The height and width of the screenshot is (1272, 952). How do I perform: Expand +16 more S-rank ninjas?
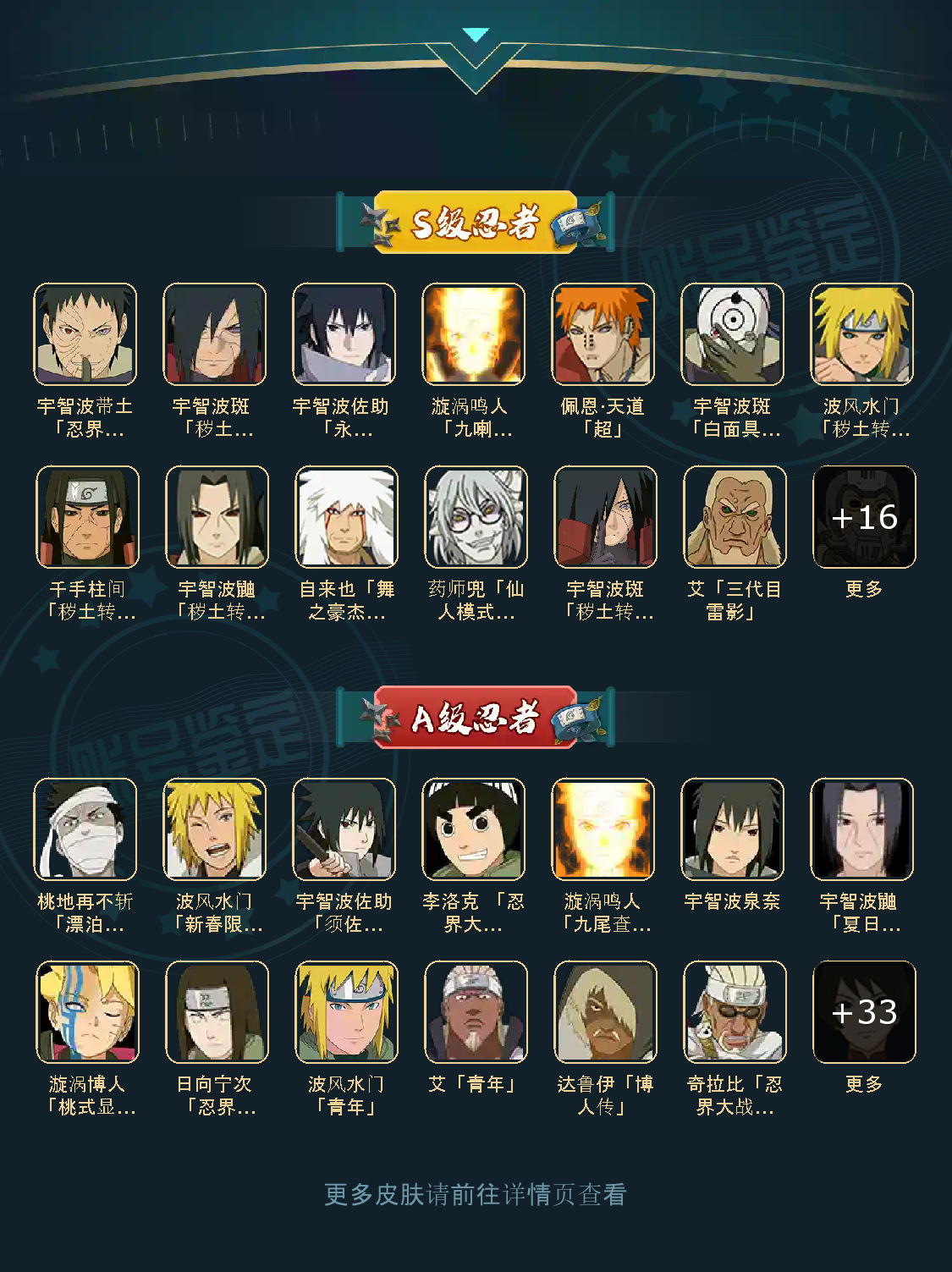(x=864, y=516)
